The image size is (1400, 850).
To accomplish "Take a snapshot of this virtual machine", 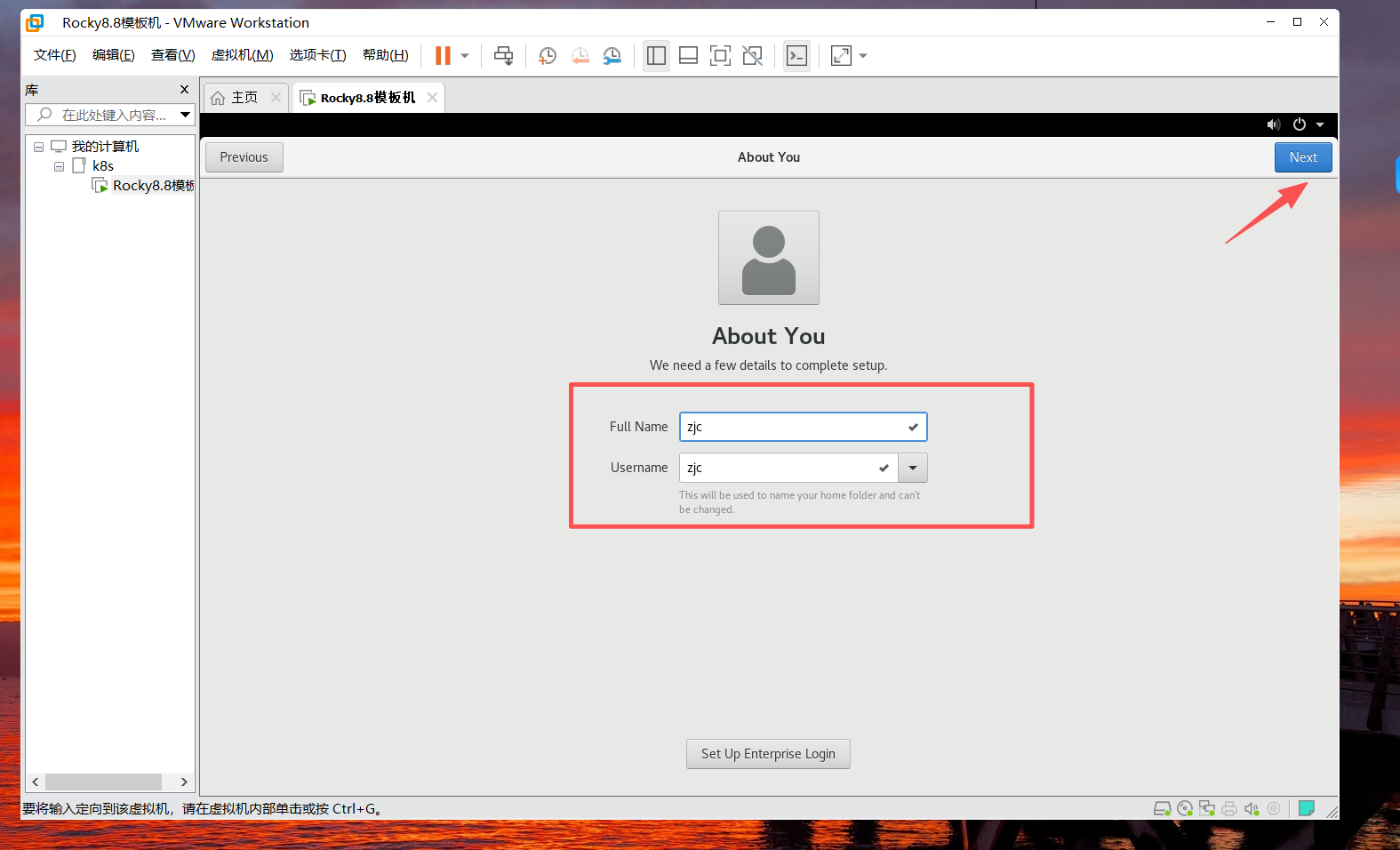I will (x=548, y=56).
